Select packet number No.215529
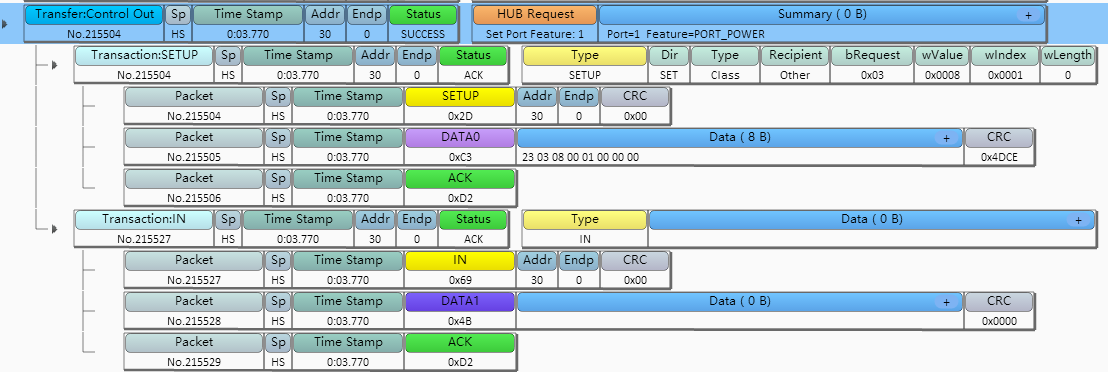The image size is (1108, 372). click(194, 362)
